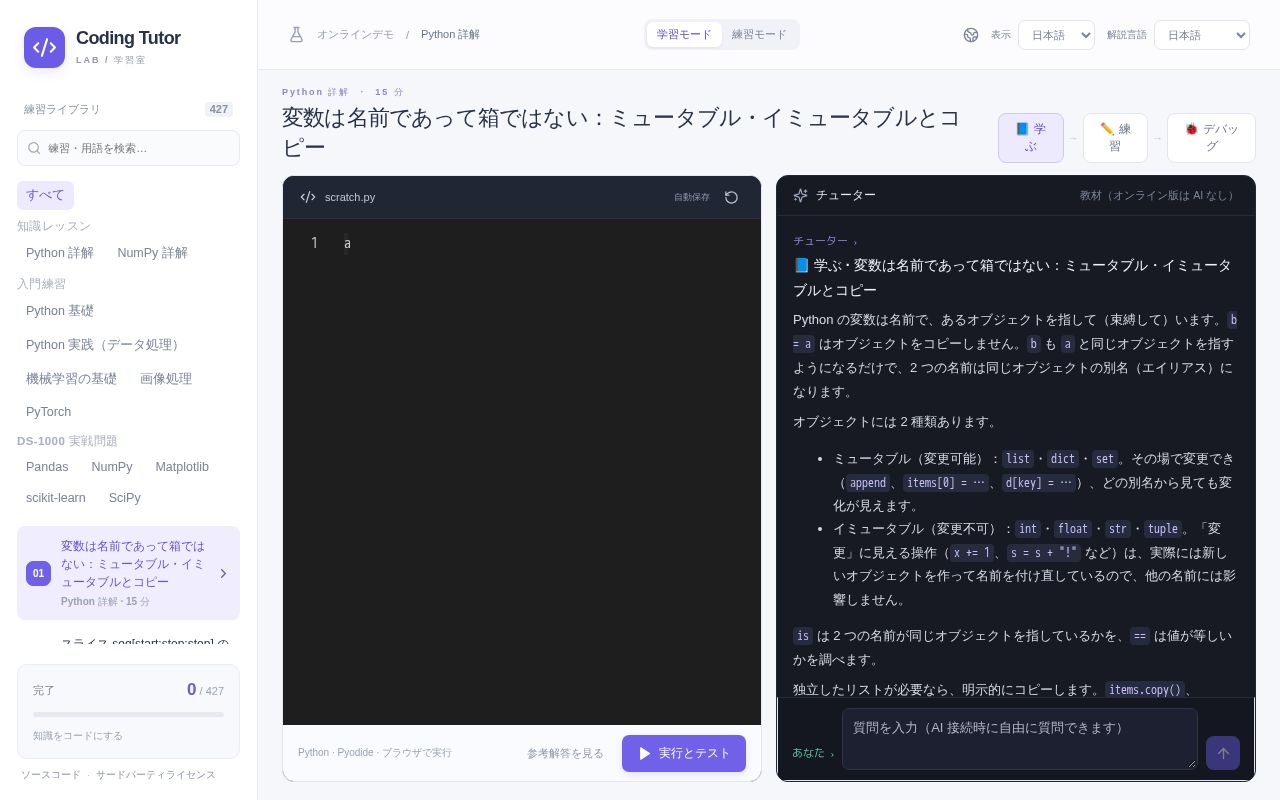Image resolution: width=1280 pixels, height=800 pixels.
Task: Click the sparkle icon beside チューター
Action: 800,195
